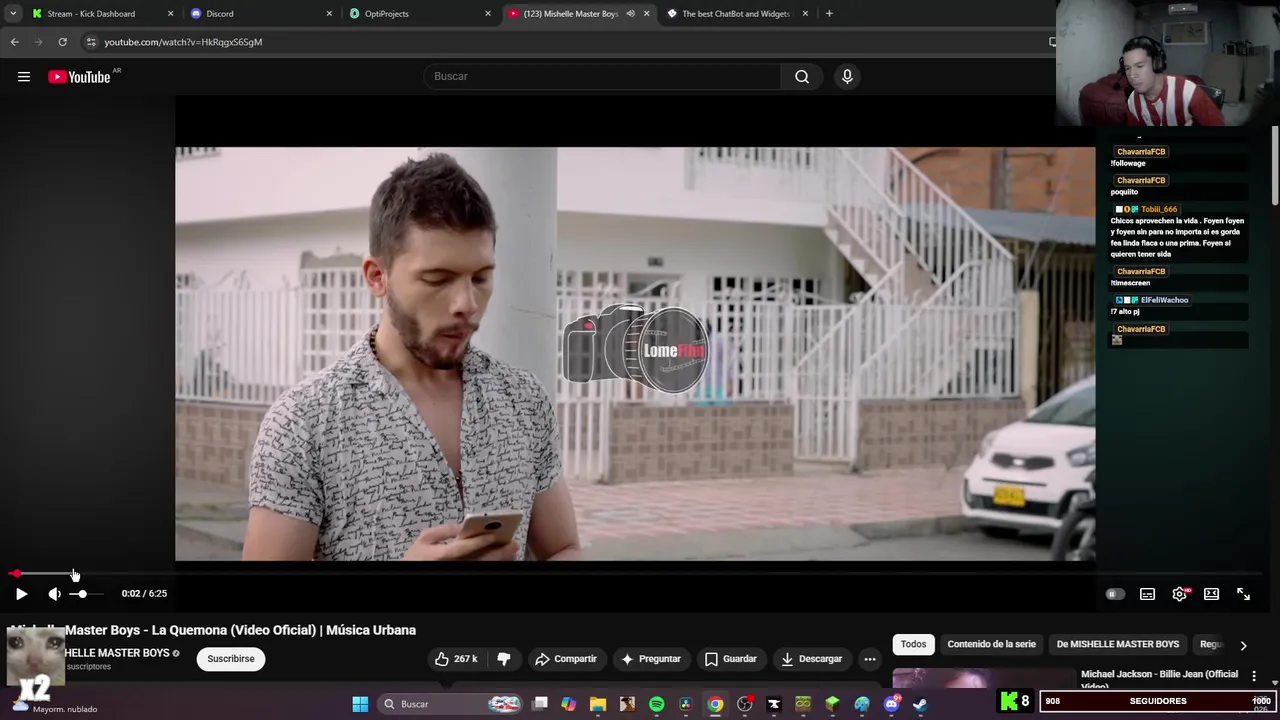Switch to theater mode view

pos(1211,594)
